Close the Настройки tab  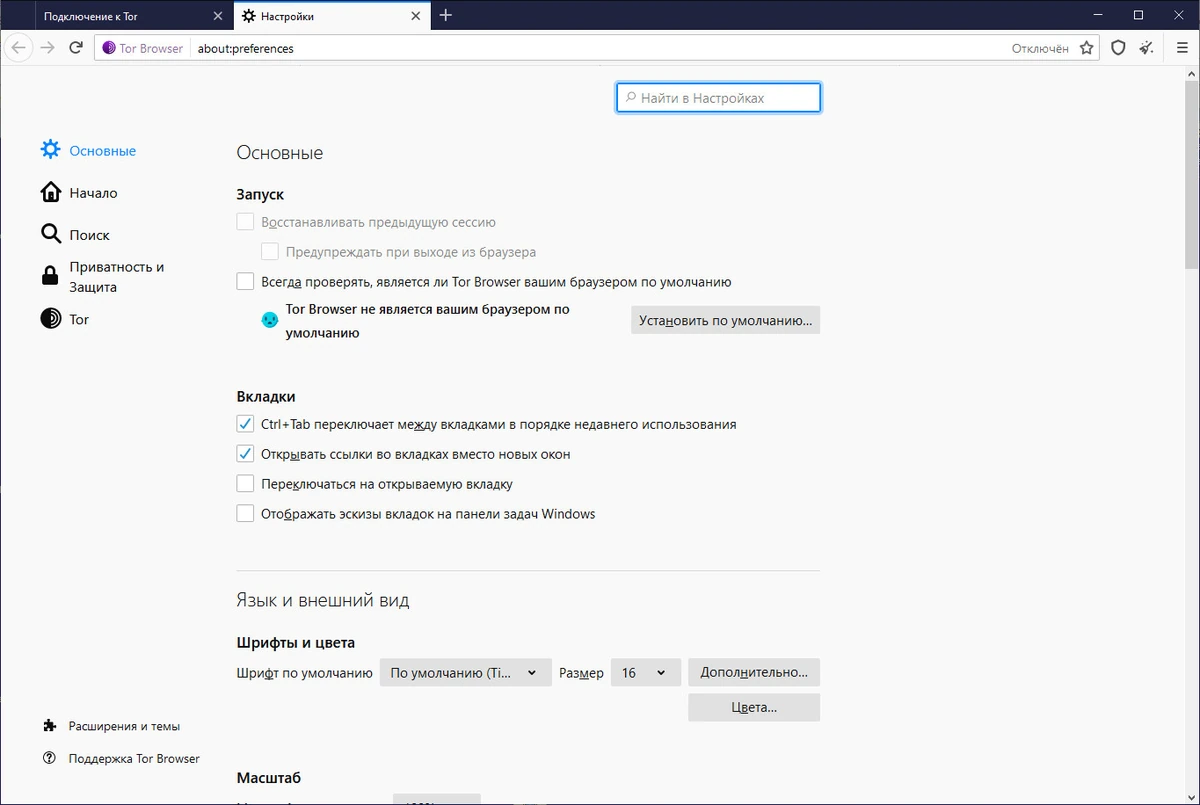point(418,16)
